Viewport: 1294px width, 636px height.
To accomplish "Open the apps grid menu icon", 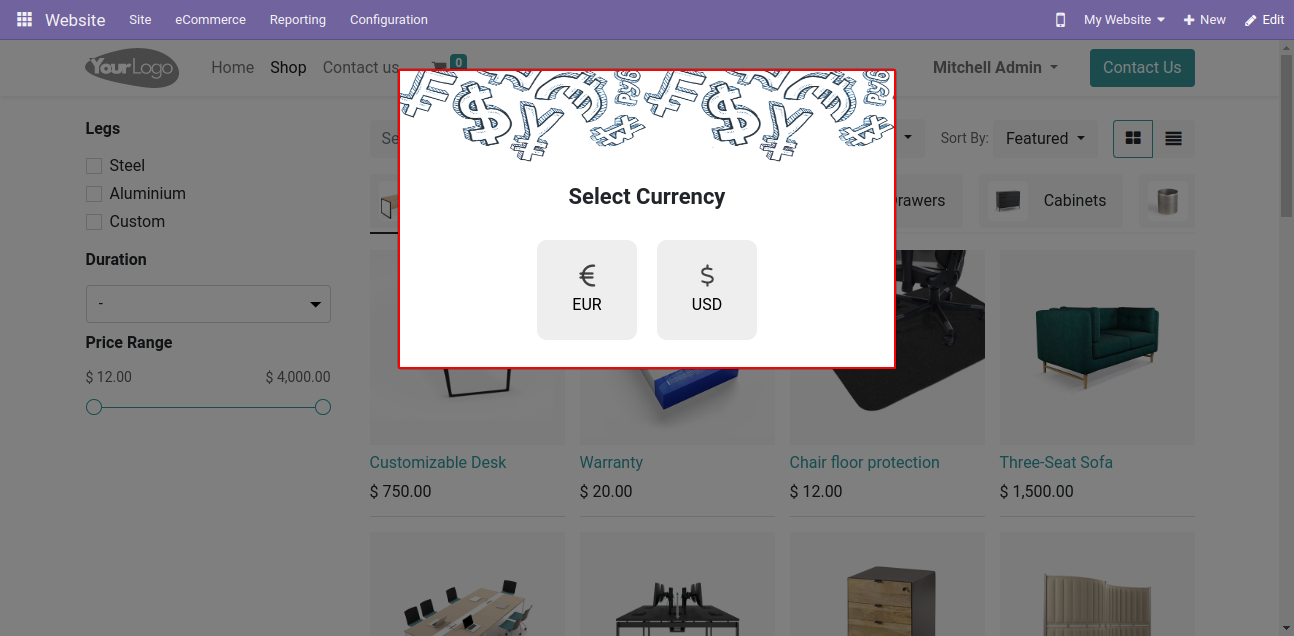I will click(x=24, y=20).
